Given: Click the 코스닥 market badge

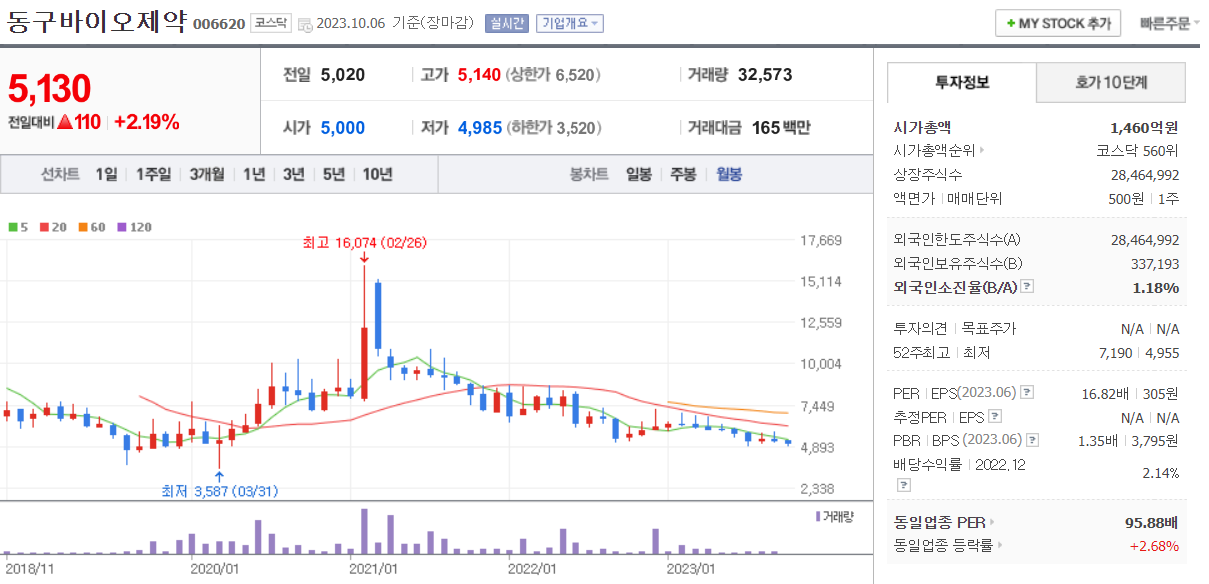Looking at the screenshot, I should [x=270, y=23].
